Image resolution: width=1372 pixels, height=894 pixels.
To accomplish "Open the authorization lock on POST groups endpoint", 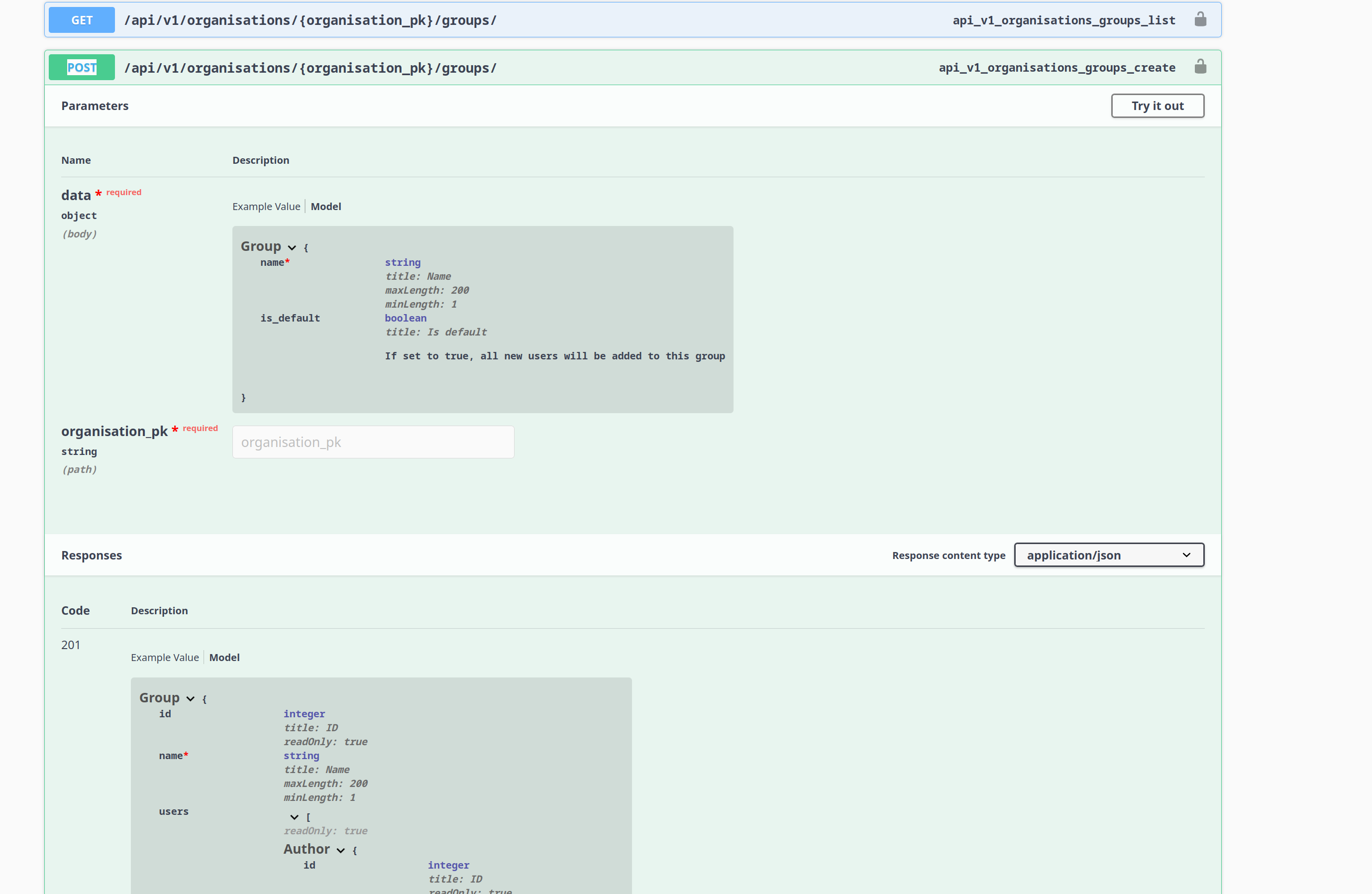I will [1201, 66].
